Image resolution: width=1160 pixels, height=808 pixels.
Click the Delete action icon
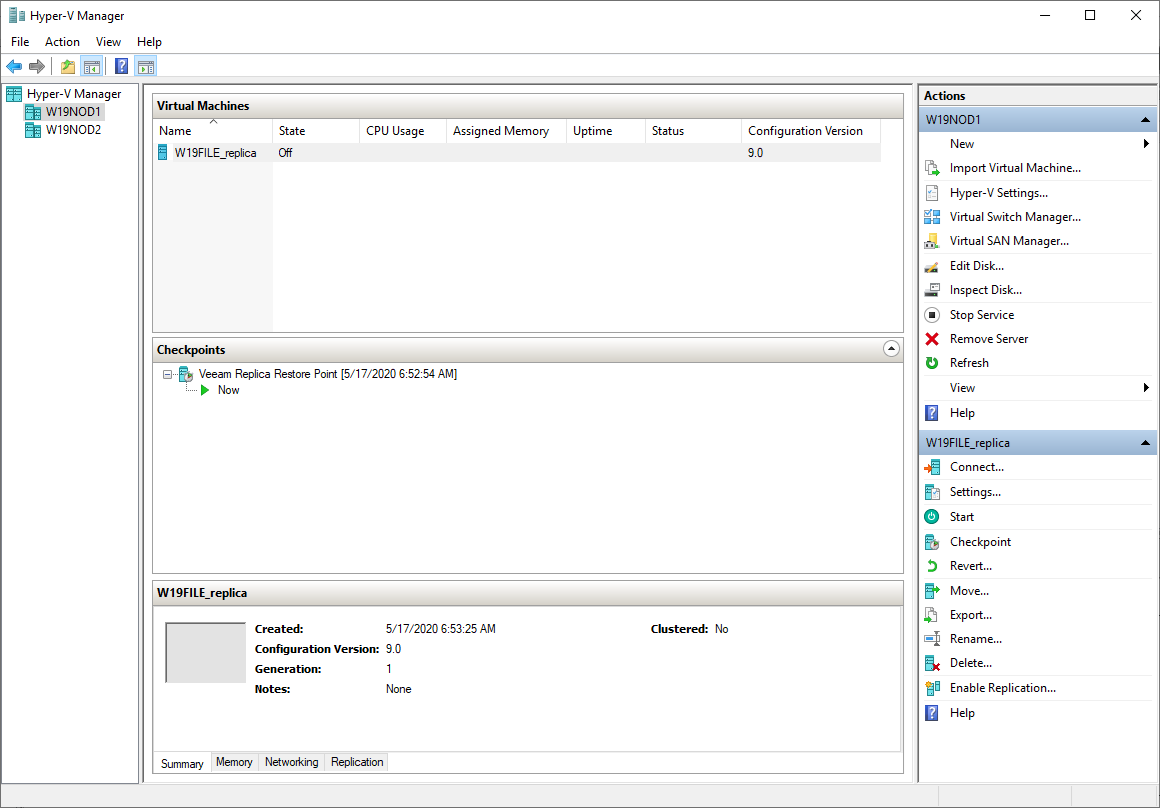point(932,663)
